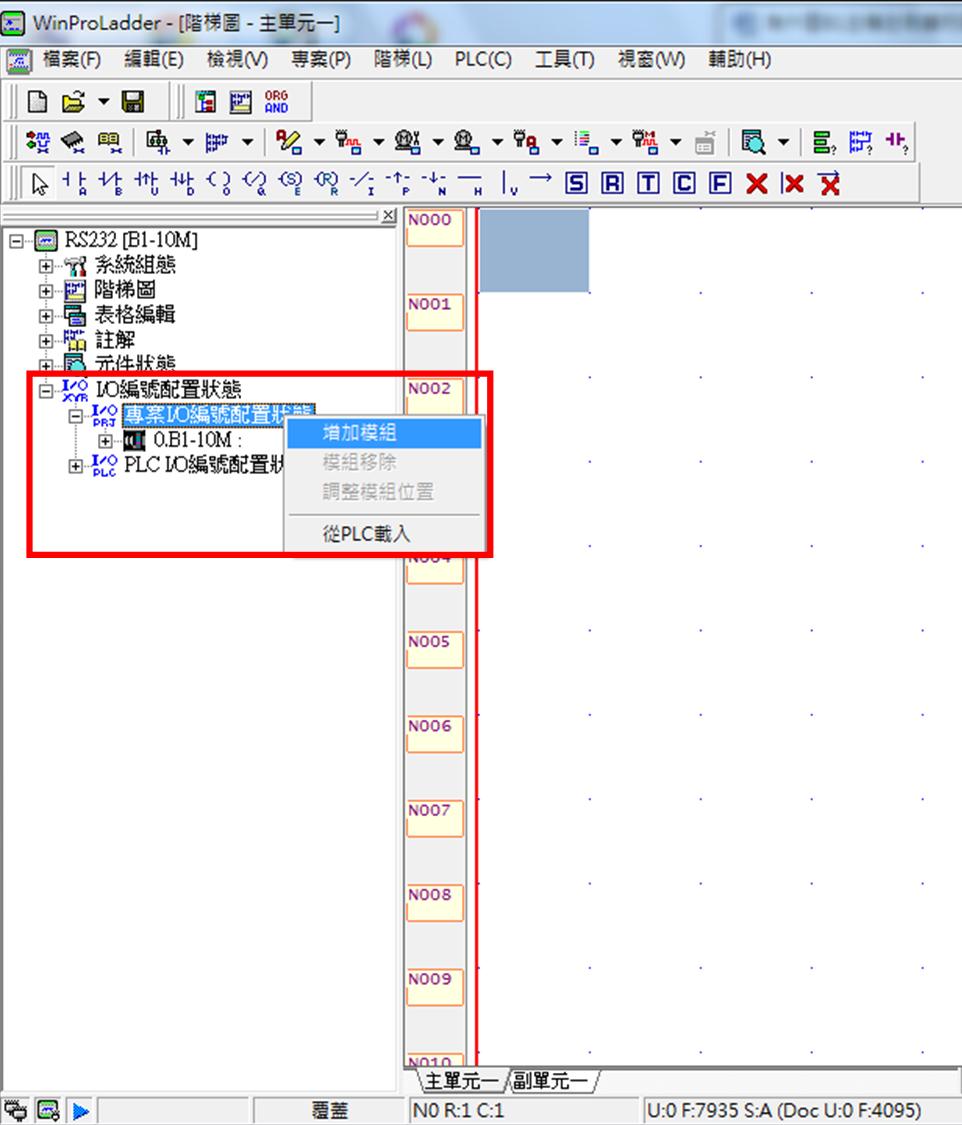Click 覆蓋 status bar field
The width and height of the screenshot is (962, 1125).
point(329,1111)
